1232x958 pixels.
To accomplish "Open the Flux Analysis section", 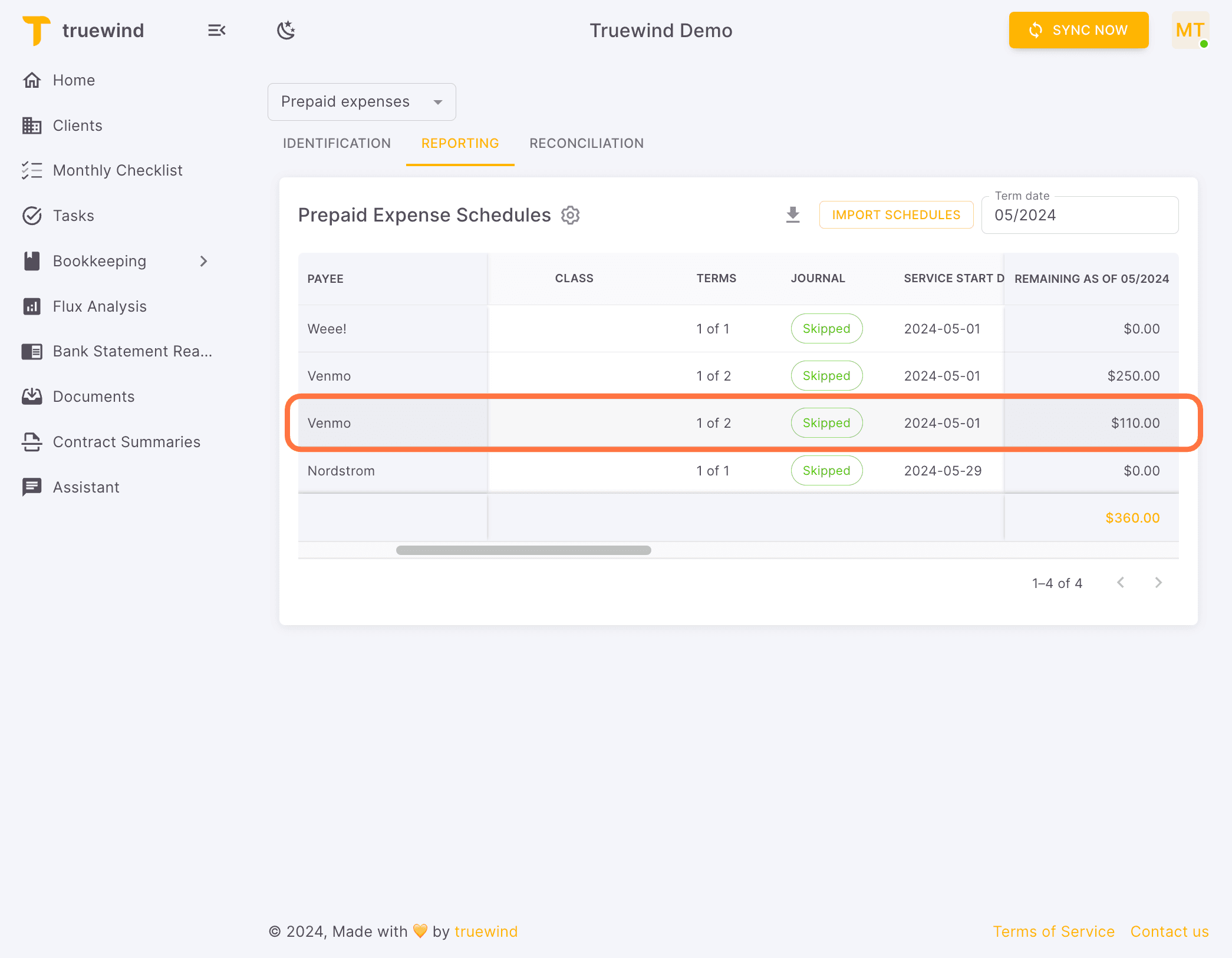I will coord(100,306).
